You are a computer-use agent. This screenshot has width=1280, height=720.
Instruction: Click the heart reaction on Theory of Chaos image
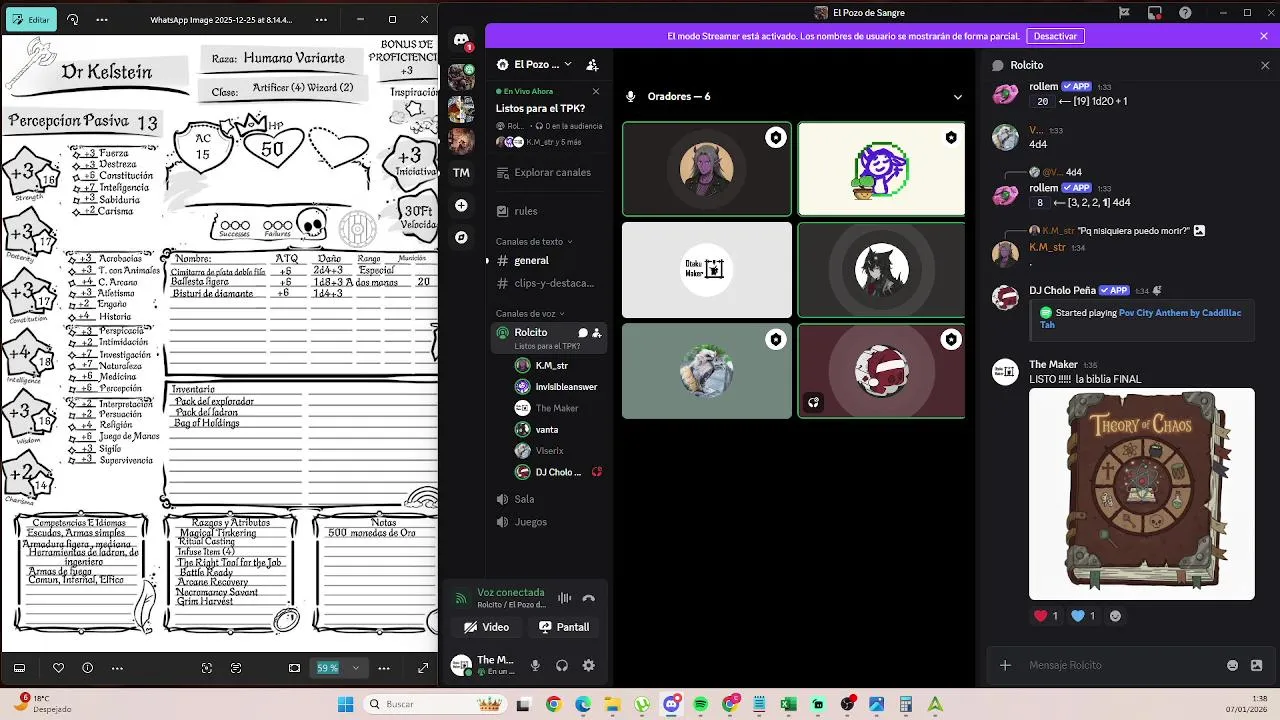1046,616
